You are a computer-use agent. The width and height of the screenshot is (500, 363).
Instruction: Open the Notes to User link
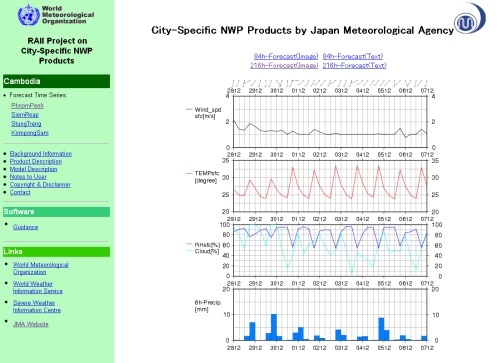click(x=28, y=177)
